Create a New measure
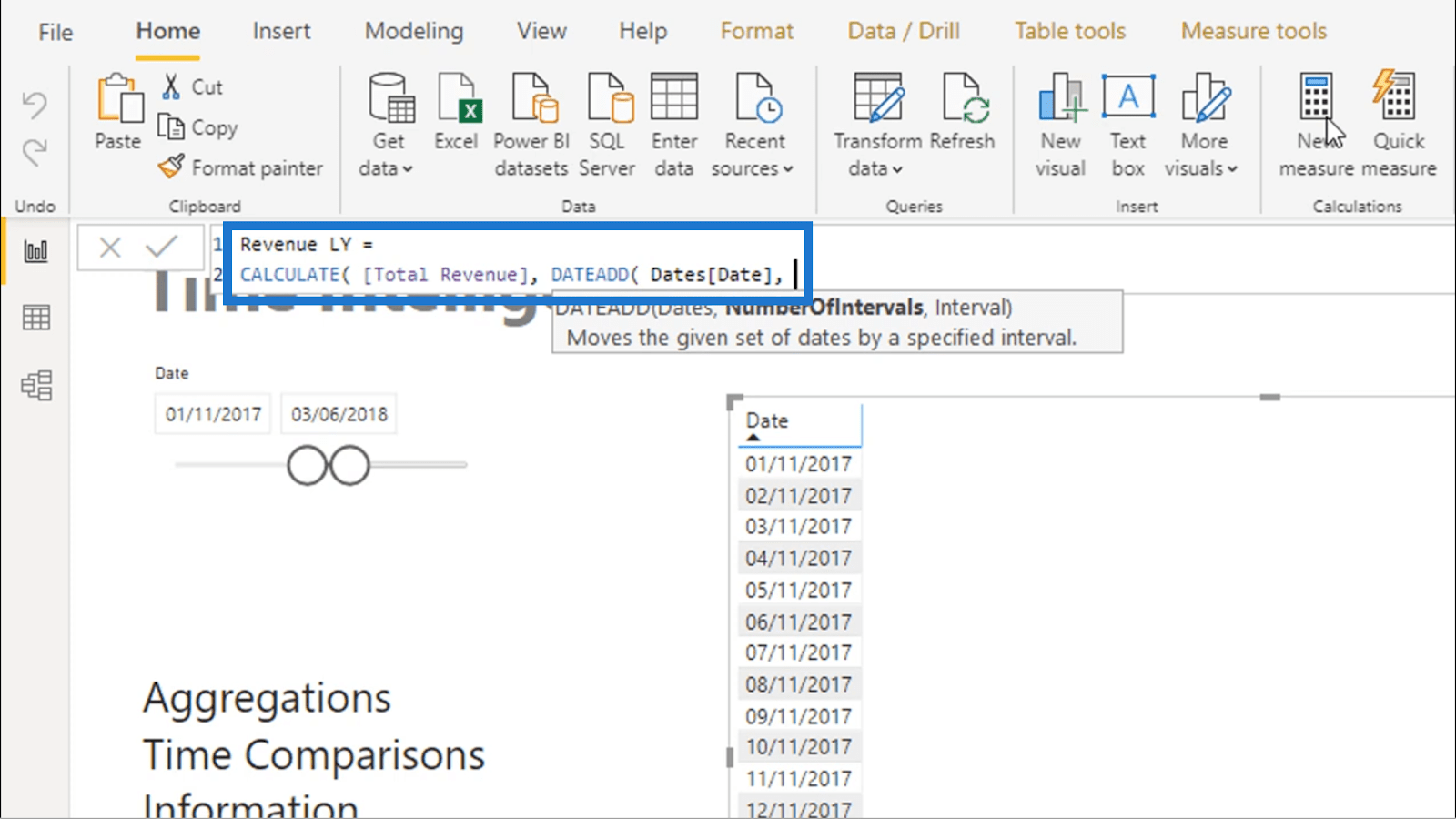The height and width of the screenshot is (819, 1456). (x=1316, y=126)
